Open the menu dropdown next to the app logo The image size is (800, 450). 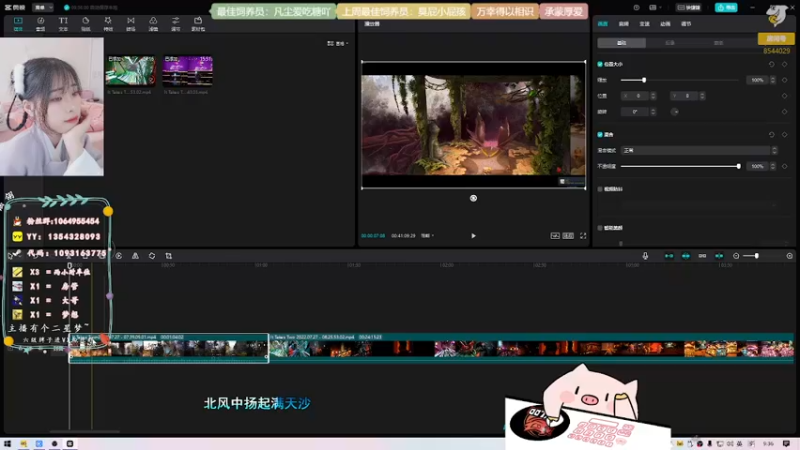coord(43,8)
